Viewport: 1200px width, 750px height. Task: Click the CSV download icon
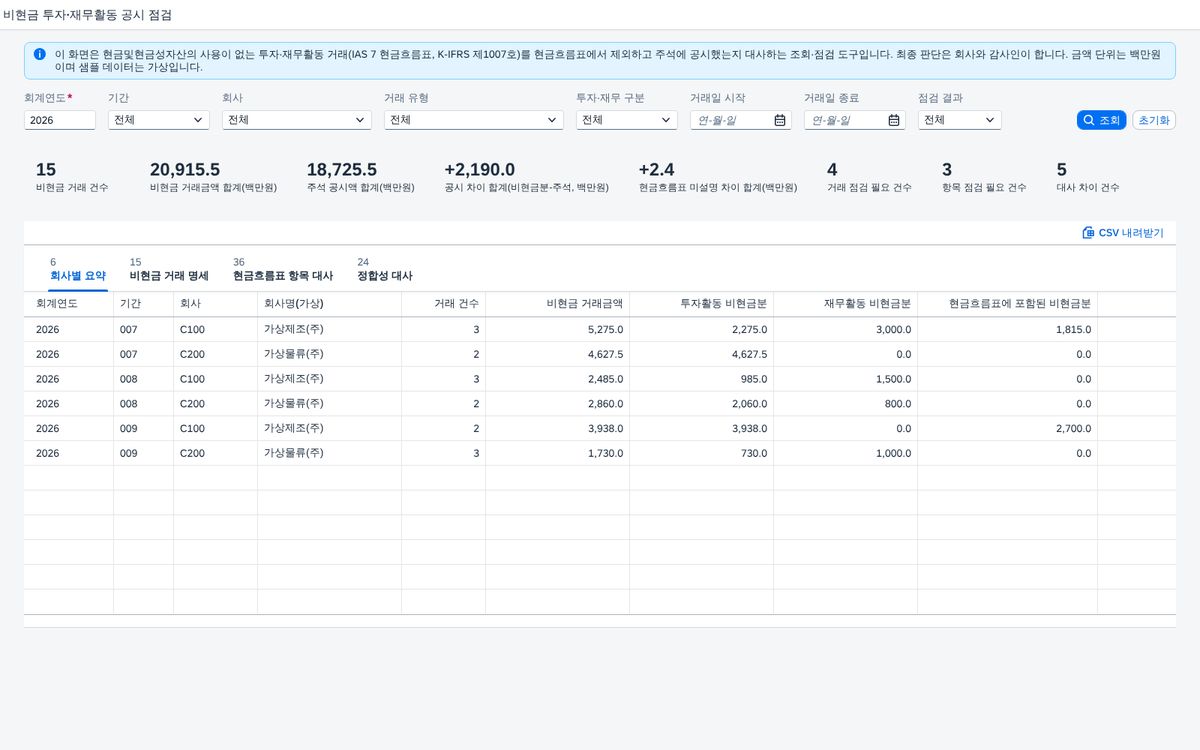point(1088,233)
